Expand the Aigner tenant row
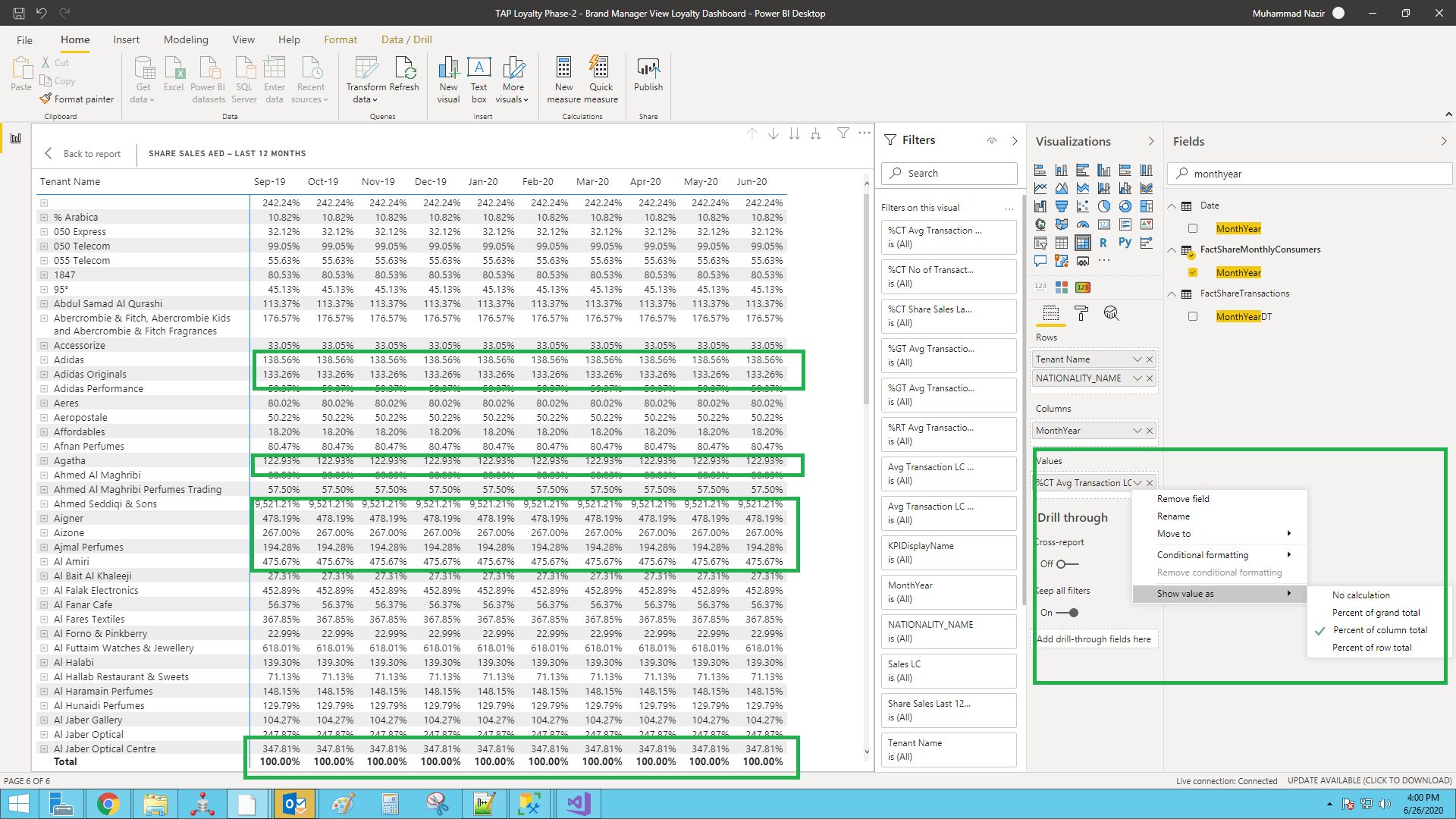 44,519
